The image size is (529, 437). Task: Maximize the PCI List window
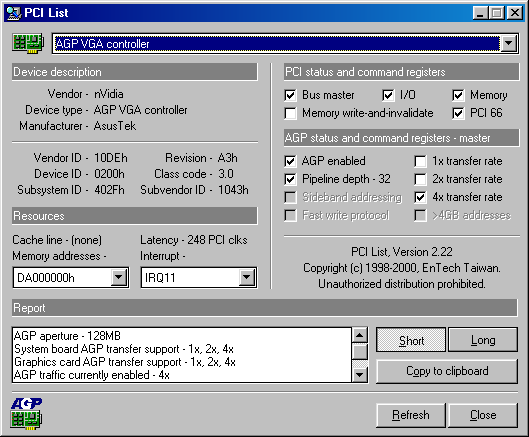[x=496, y=13]
